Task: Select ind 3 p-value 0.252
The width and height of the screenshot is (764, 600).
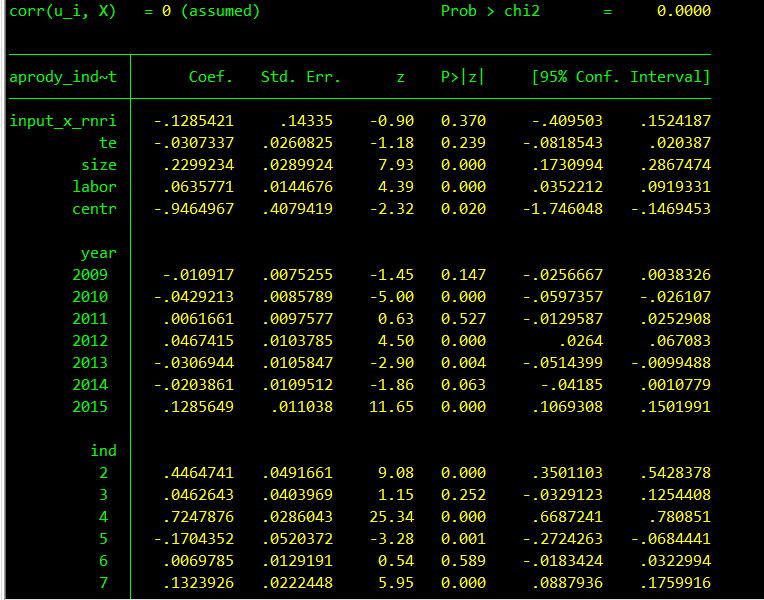Action: click(x=463, y=495)
